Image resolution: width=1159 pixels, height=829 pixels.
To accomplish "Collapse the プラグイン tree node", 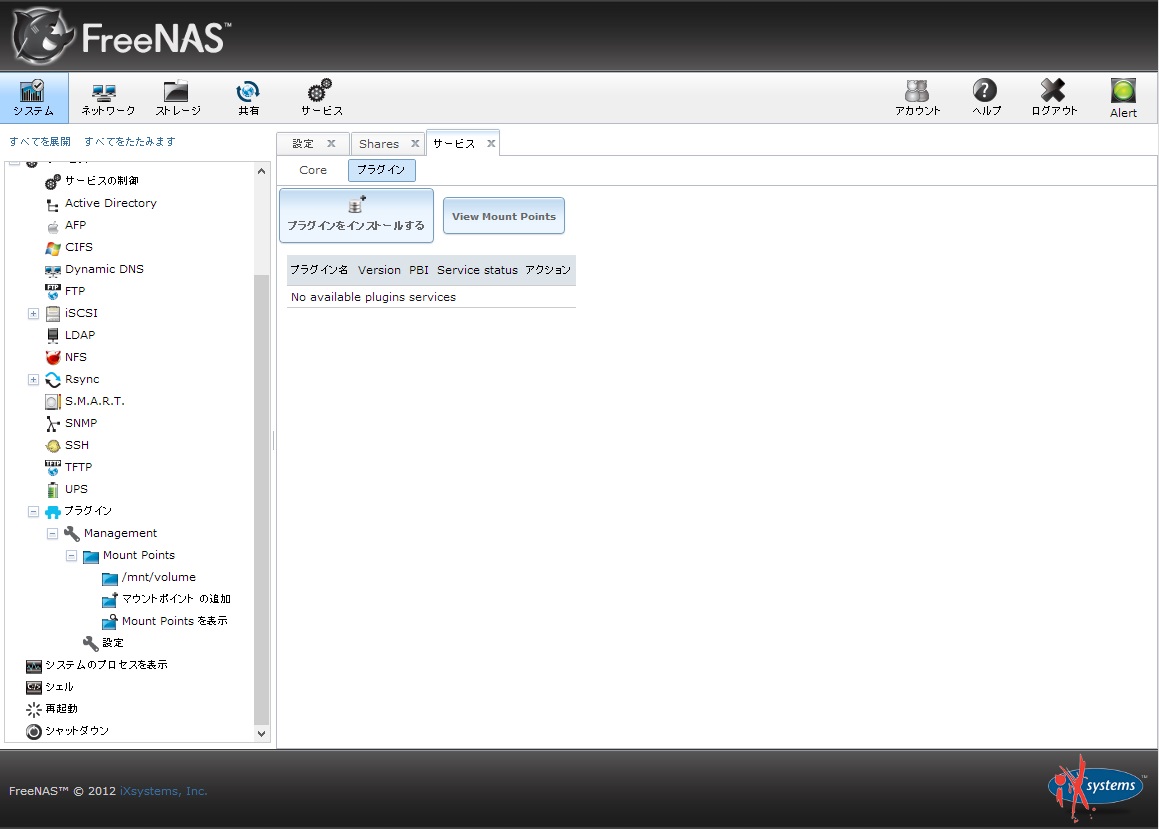I will click(33, 511).
